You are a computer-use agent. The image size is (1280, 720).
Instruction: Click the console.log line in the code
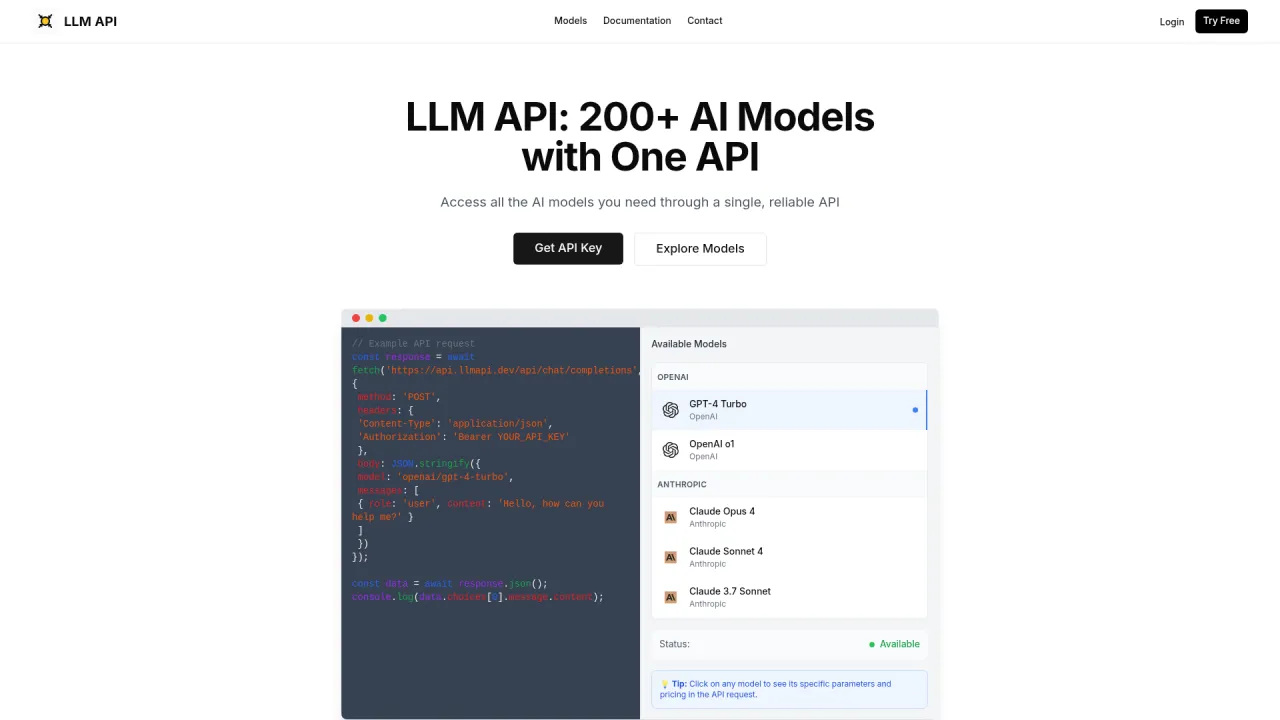478,597
